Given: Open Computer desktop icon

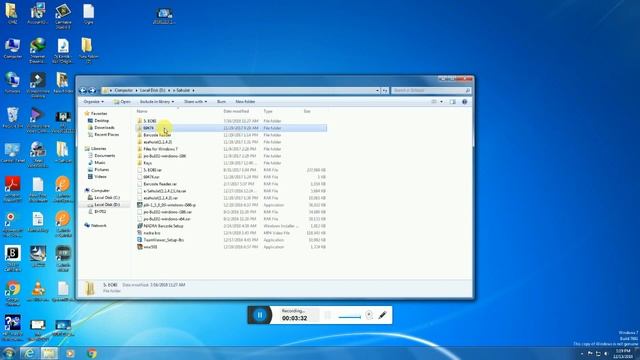Looking at the screenshot, I should pyautogui.click(x=13, y=49).
